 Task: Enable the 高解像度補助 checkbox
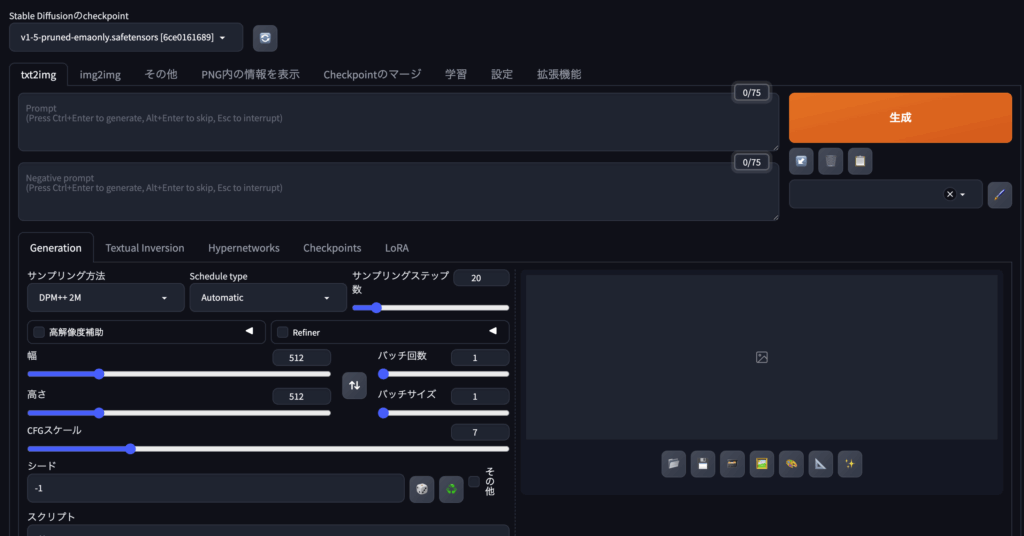[x=39, y=332]
